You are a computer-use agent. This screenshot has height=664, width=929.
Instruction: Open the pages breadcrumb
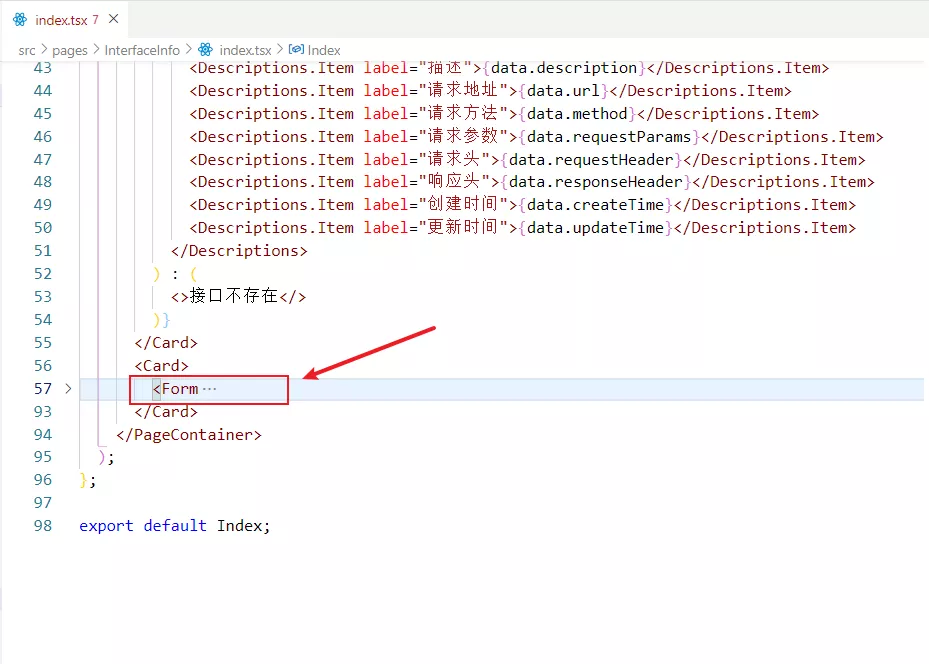click(x=70, y=50)
